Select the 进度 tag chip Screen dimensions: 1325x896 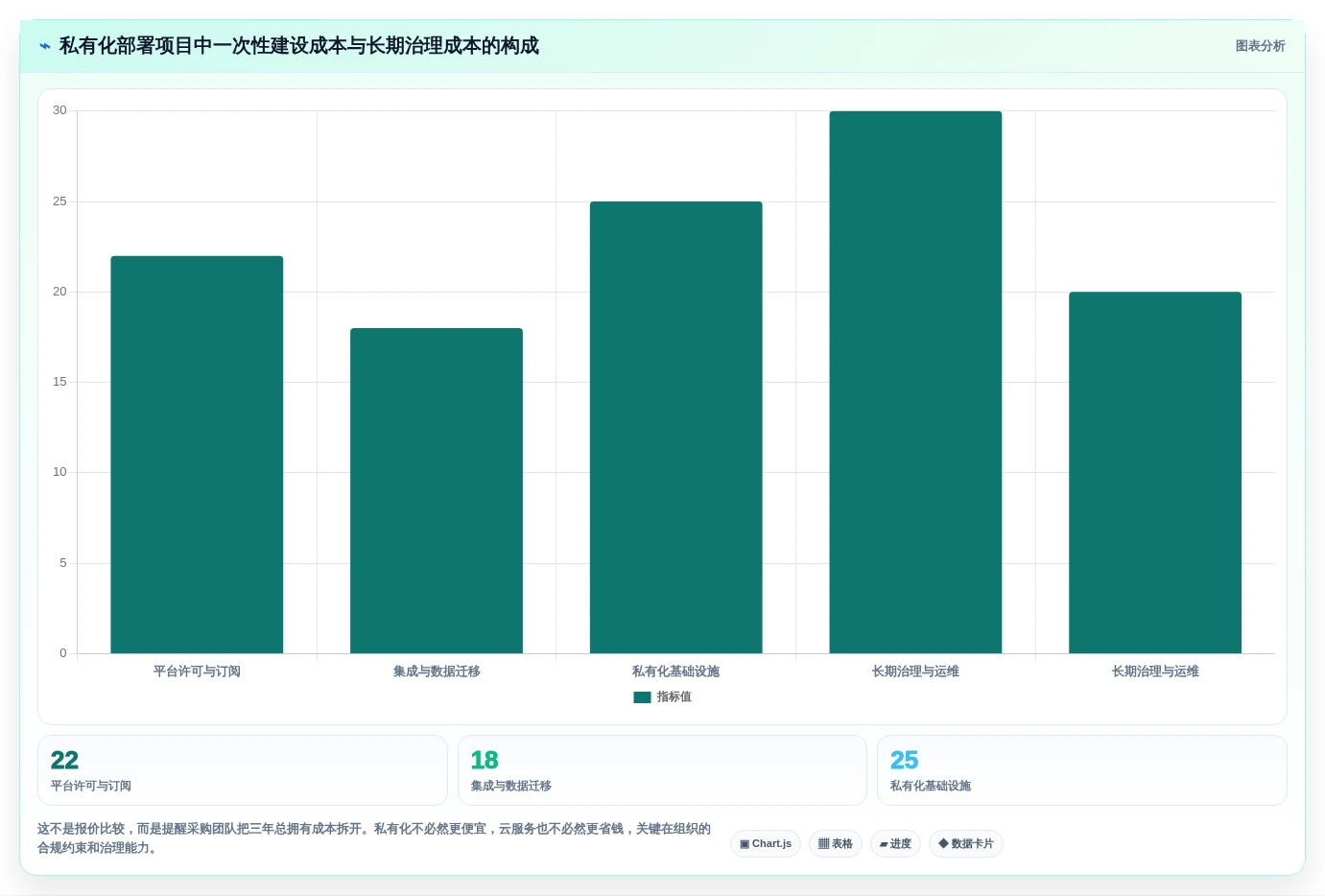coord(896,844)
